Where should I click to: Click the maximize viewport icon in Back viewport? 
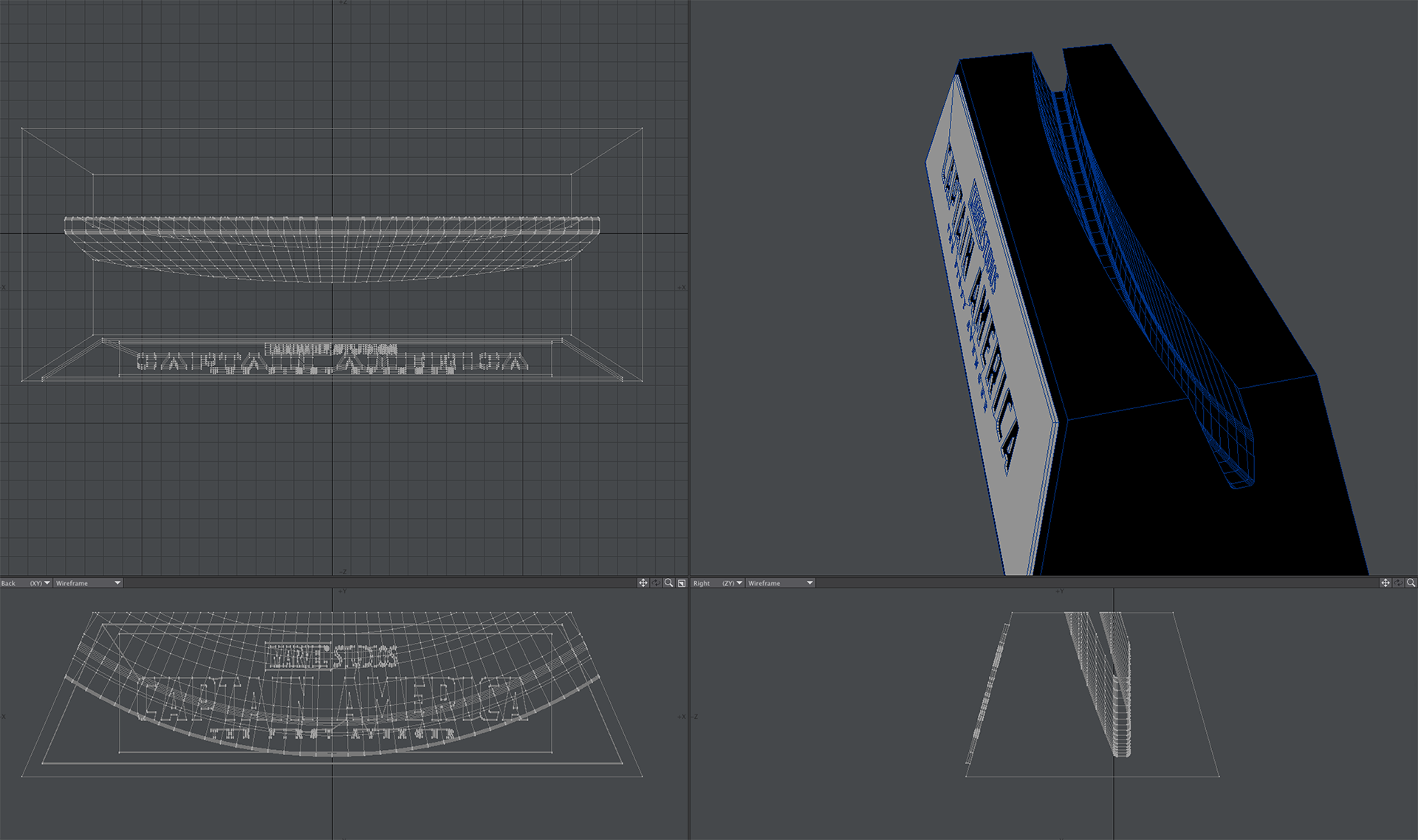[x=681, y=583]
